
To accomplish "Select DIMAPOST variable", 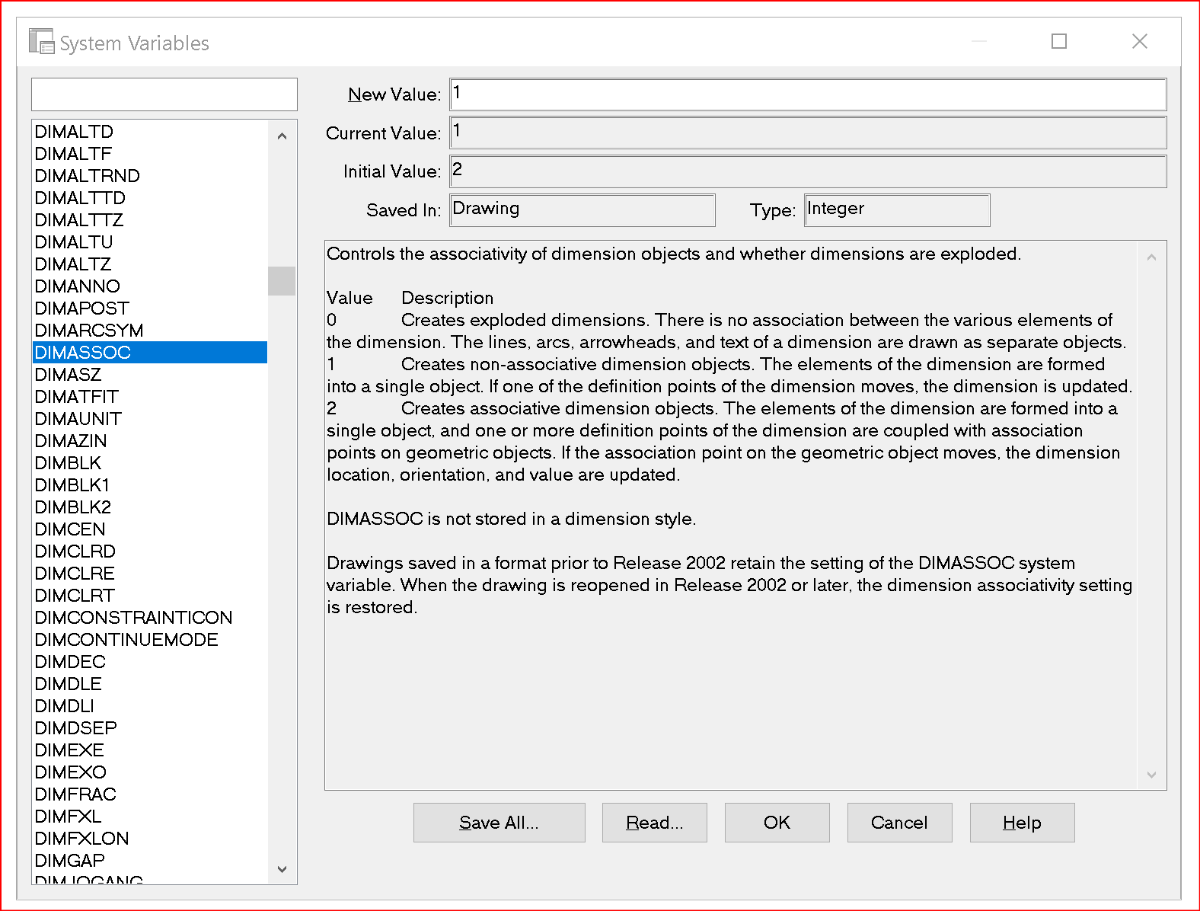I will coord(149,308).
